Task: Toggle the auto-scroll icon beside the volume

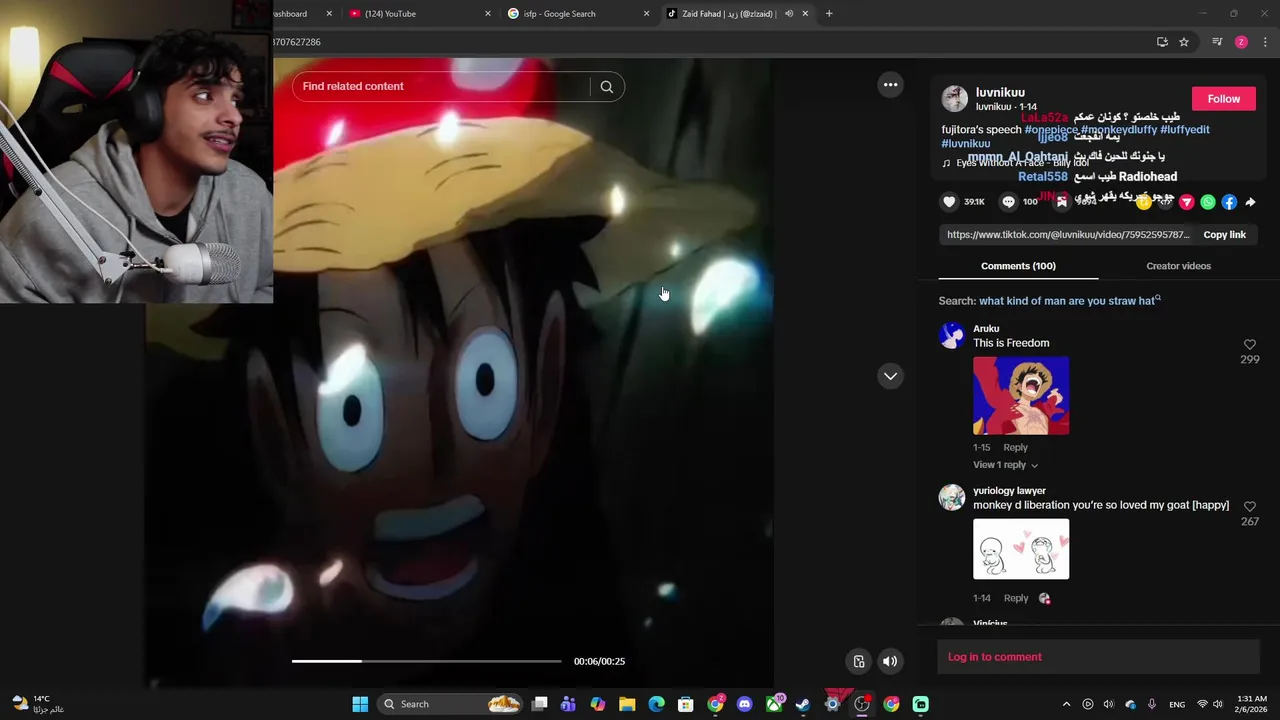Action: coord(859,661)
